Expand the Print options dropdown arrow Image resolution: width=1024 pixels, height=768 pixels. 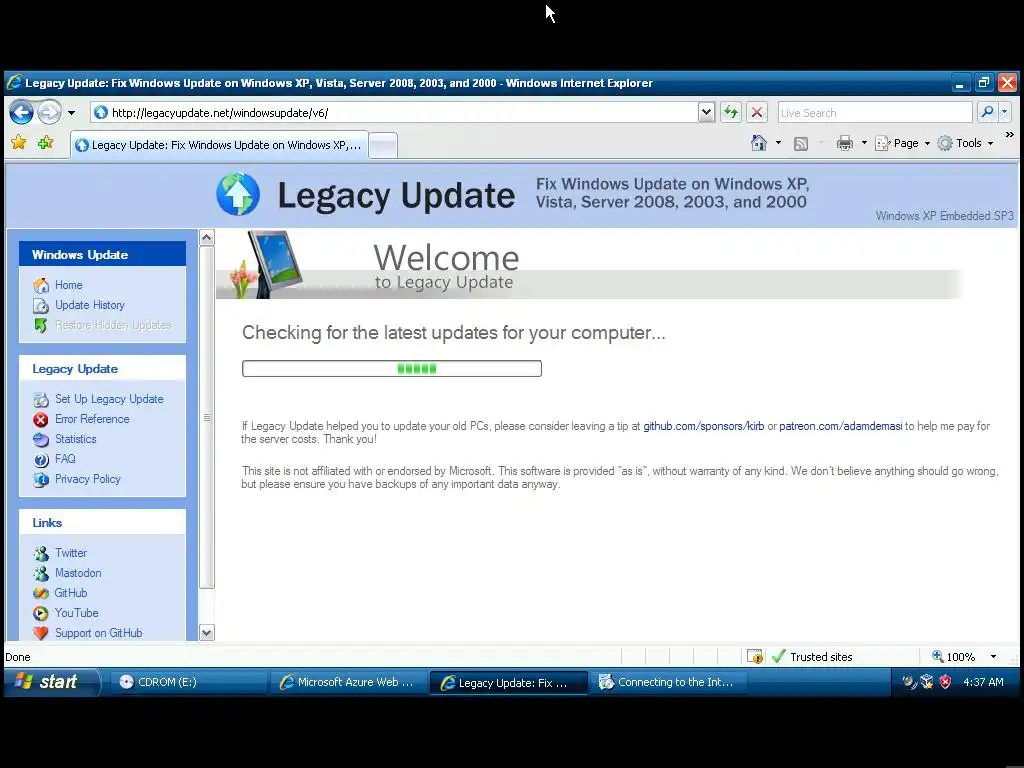(864, 143)
